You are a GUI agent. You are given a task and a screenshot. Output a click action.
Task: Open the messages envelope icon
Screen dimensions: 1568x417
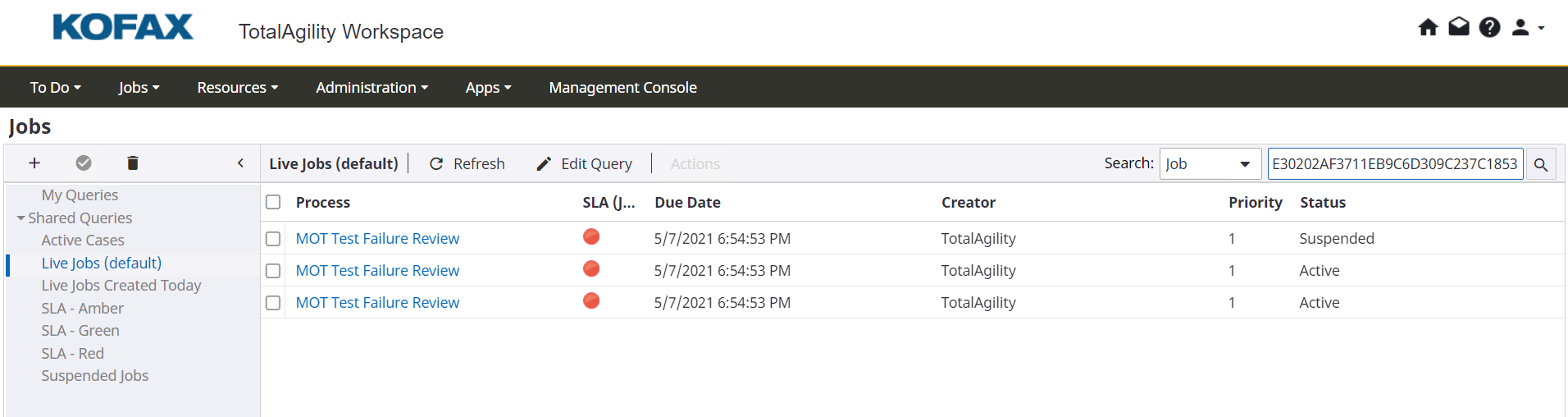pyautogui.click(x=1459, y=28)
